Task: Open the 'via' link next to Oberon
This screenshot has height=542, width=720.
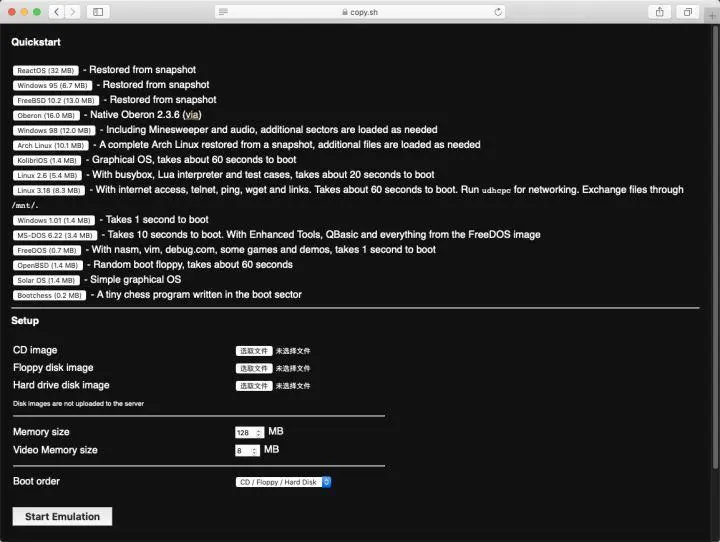Action: [x=192, y=115]
